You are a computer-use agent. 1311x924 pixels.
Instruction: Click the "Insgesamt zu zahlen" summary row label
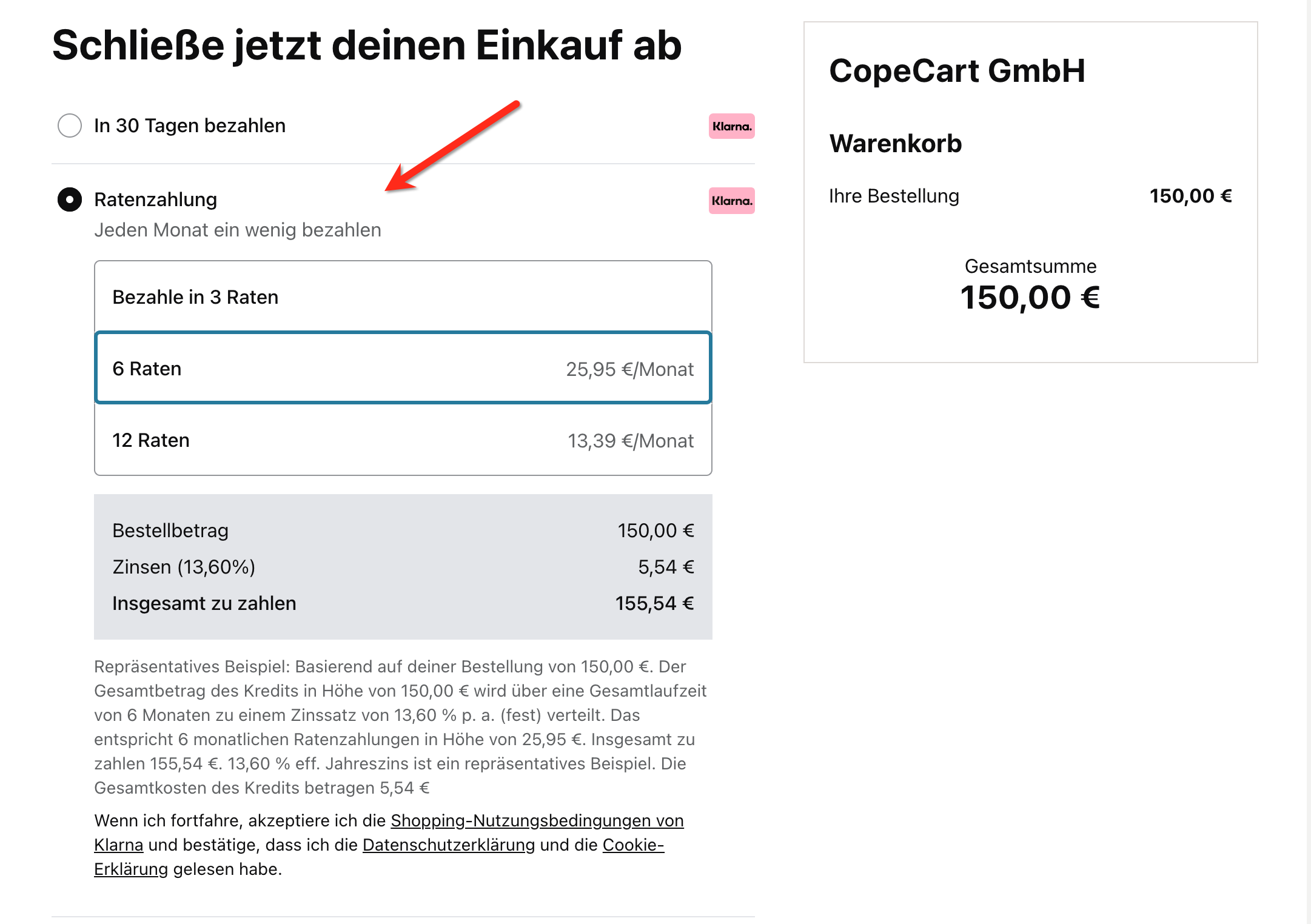(x=204, y=603)
